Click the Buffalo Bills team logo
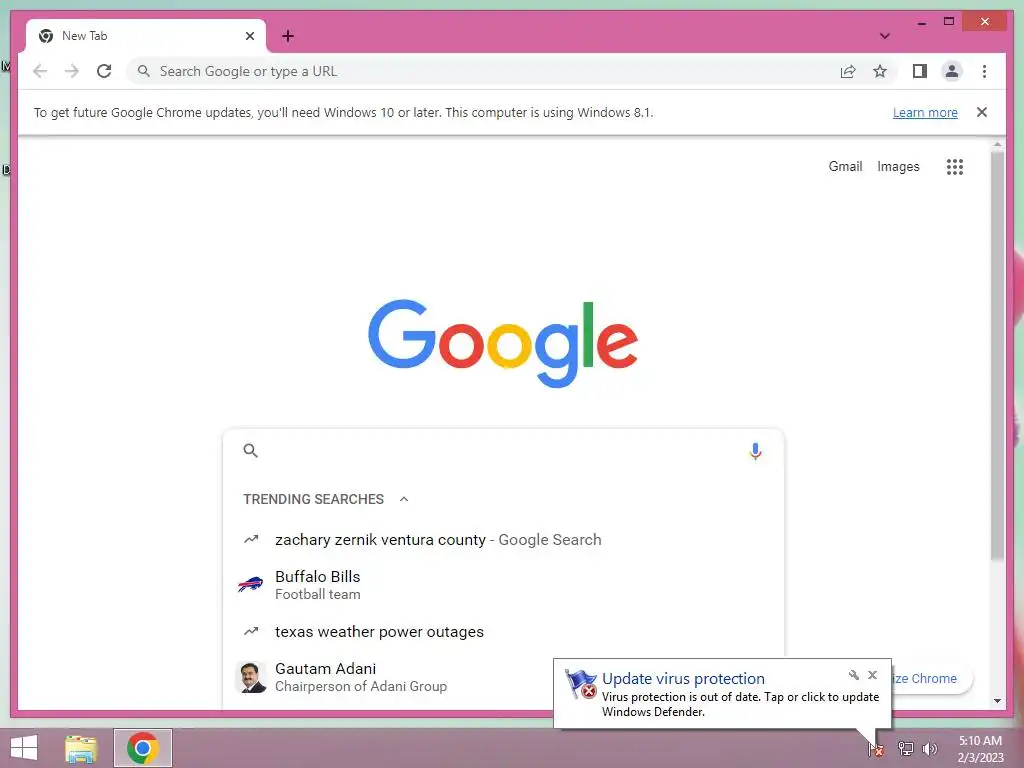The width and height of the screenshot is (1024, 768). [x=251, y=585]
